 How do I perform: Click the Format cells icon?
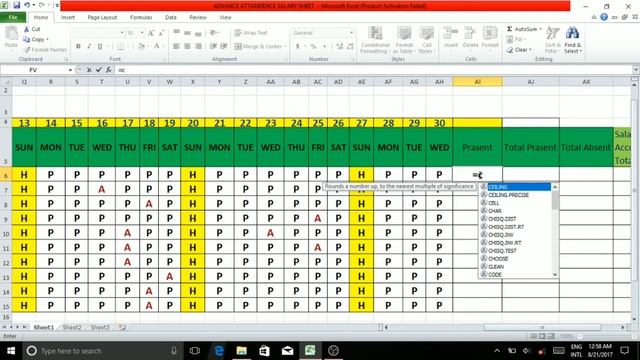[x=490, y=37]
